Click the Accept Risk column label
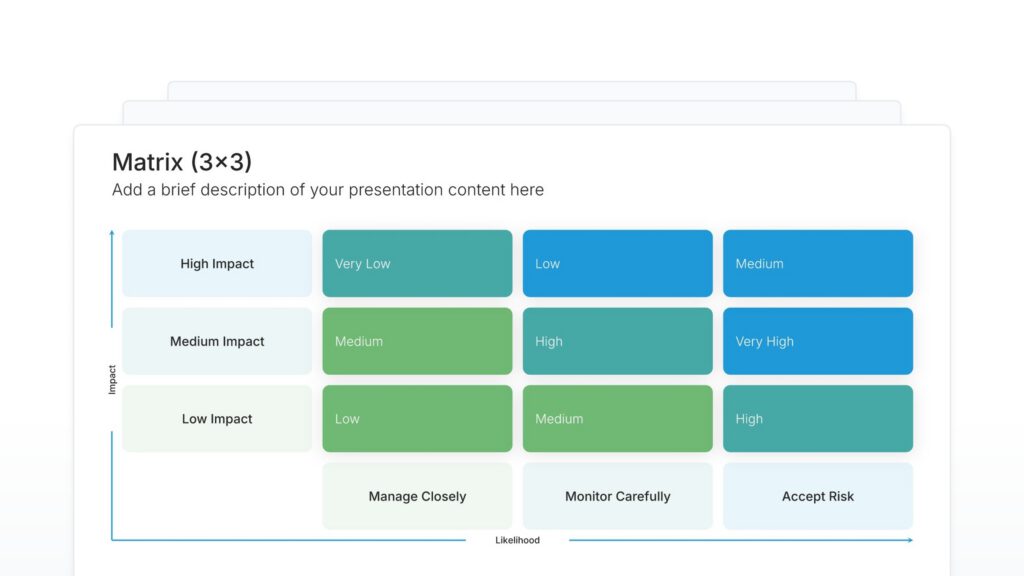 click(817, 496)
